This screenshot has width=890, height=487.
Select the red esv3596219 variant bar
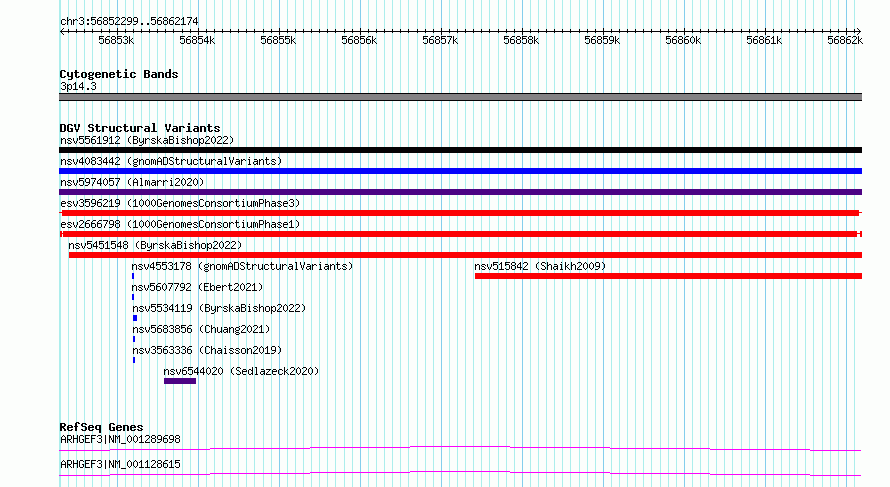point(460,213)
